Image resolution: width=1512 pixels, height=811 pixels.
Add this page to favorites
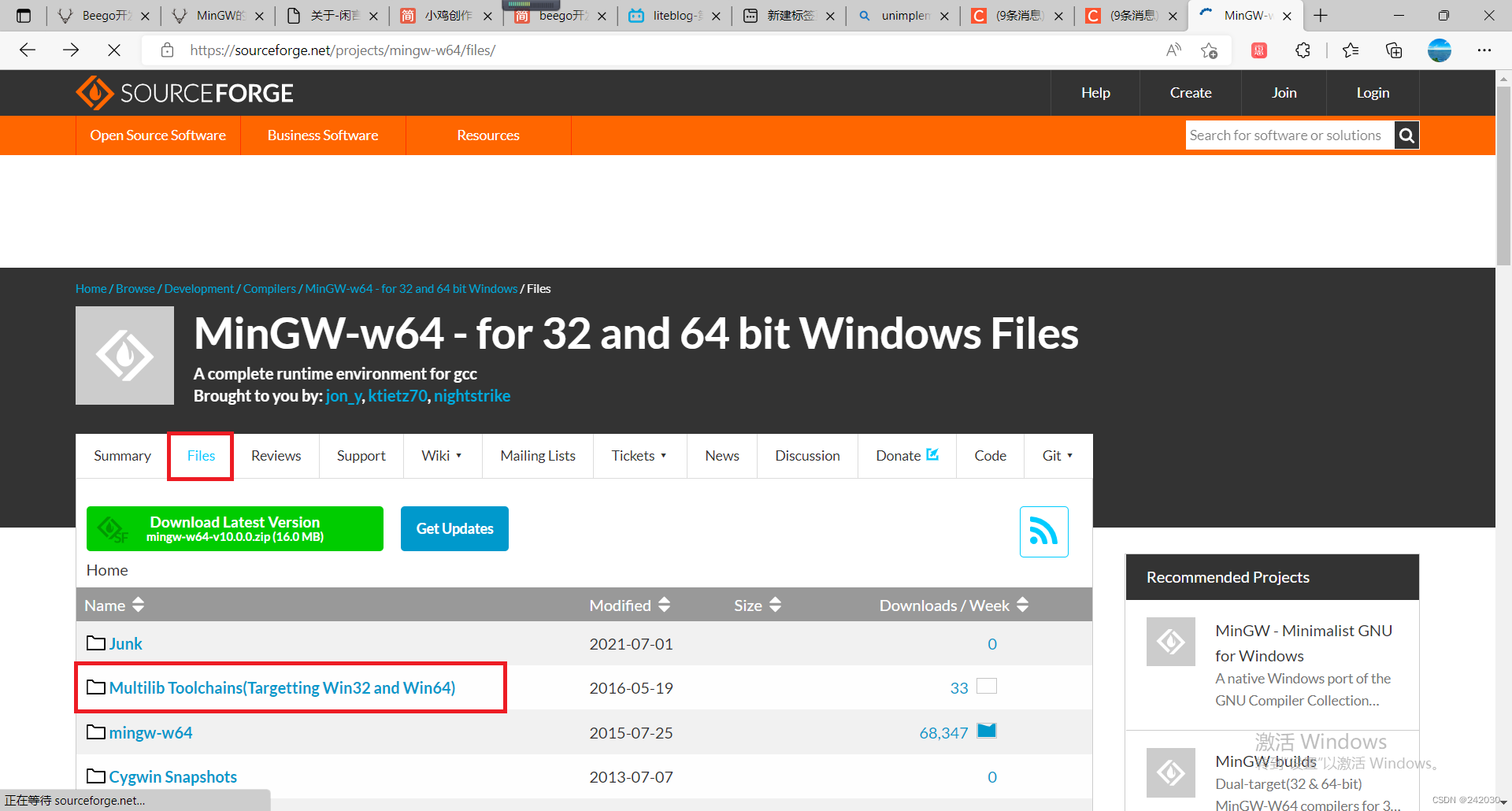click(x=1209, y=50)
